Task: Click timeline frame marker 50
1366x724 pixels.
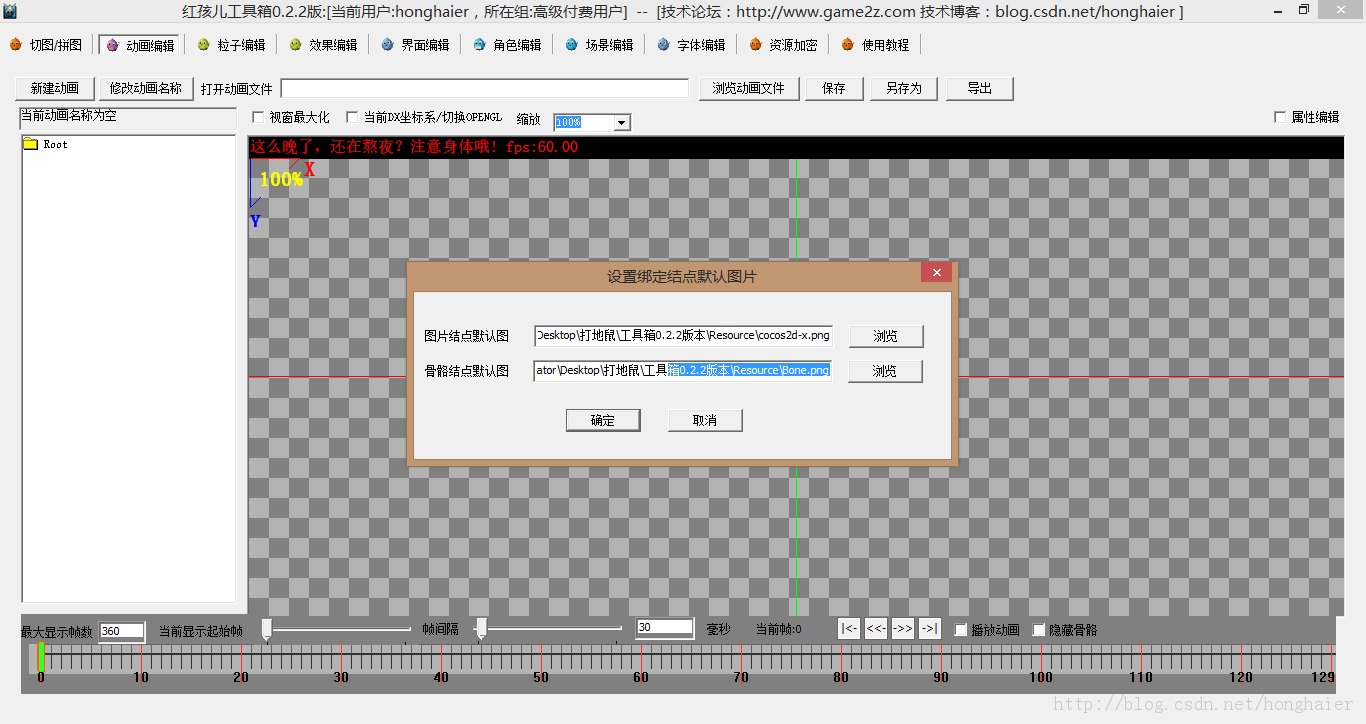Action: pyautogui.click(x=541, y=677)
